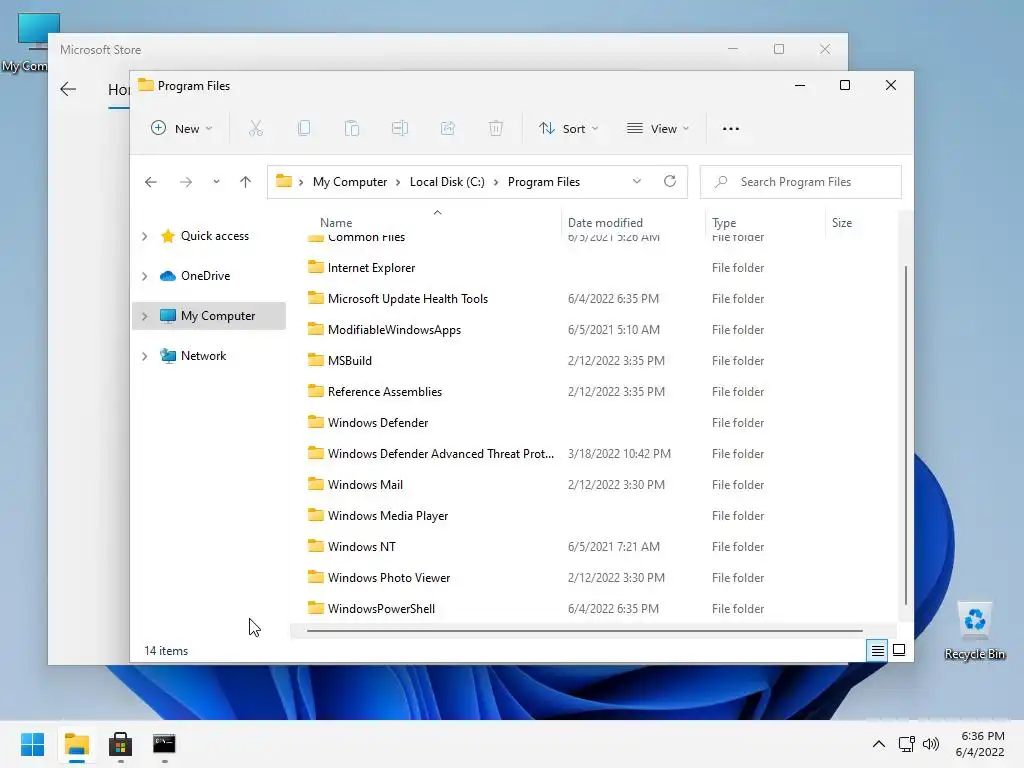Click the volume speaker tray icon
Viewport: 1024px width, 768px height.
[x=931, y=744]
